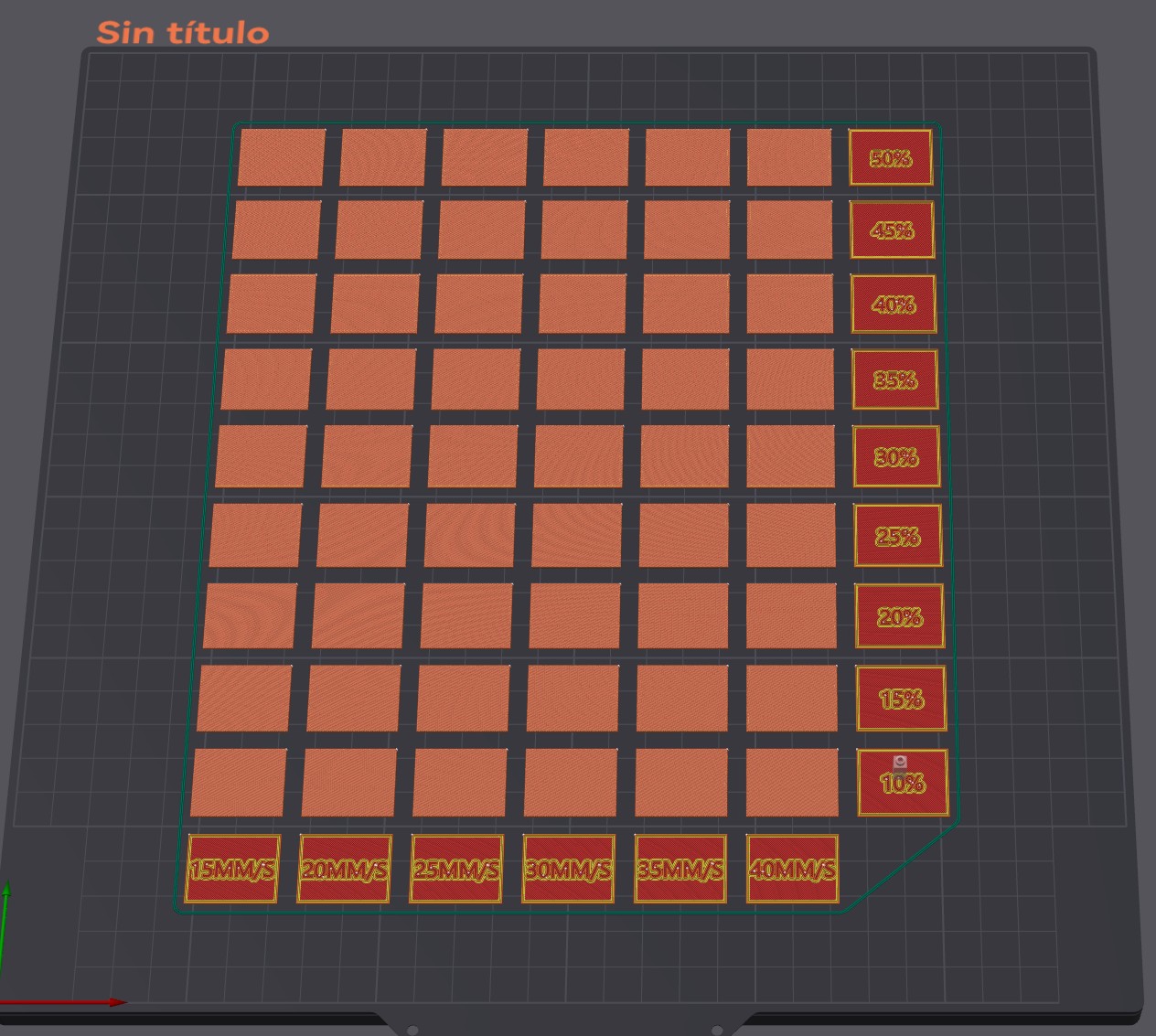This screenshot has height=1036, width=1156.
Task: Click the 40MM/S label tile
Action: 792,869
